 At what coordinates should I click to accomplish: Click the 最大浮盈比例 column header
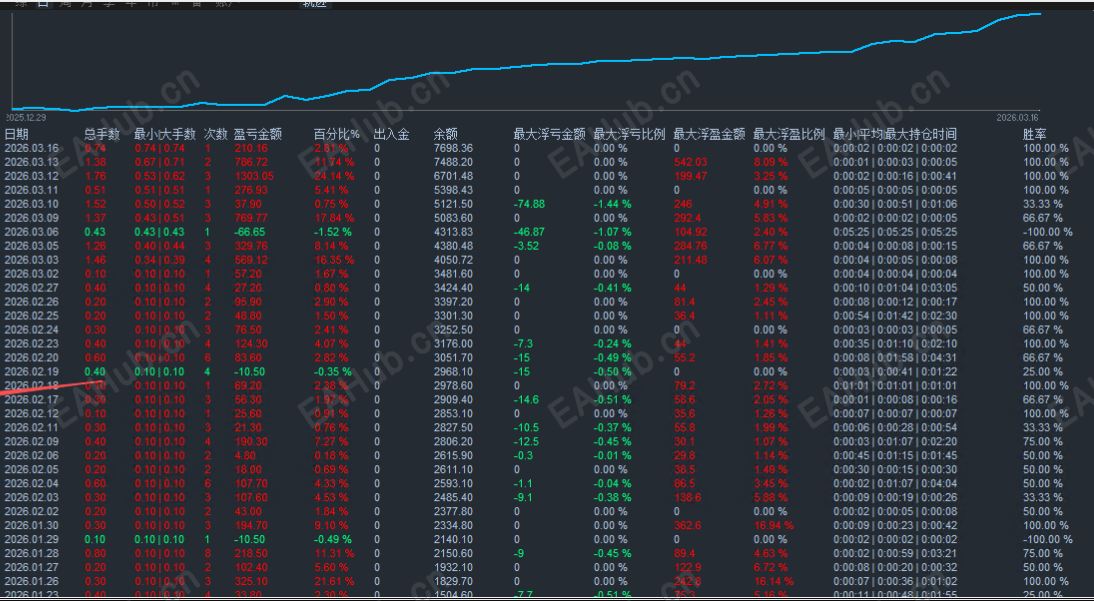pyautogui.click(x=789, y=134)
